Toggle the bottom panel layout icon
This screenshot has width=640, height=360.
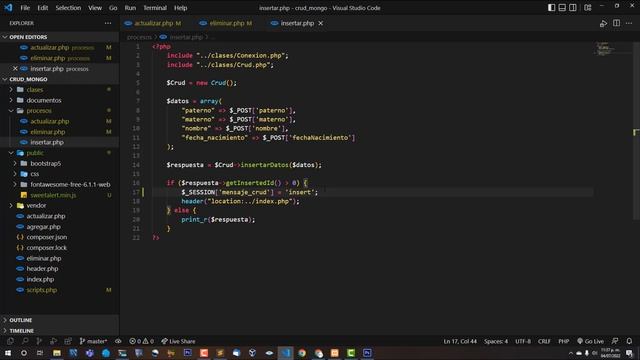tap(562, 7)
